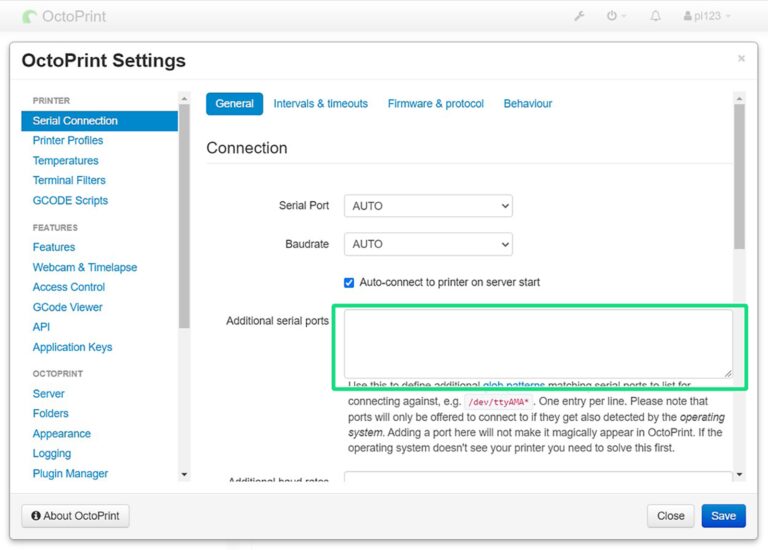Switch to Intervals & timeouts tab
768x550 pixels.
(x=320, y=104)
